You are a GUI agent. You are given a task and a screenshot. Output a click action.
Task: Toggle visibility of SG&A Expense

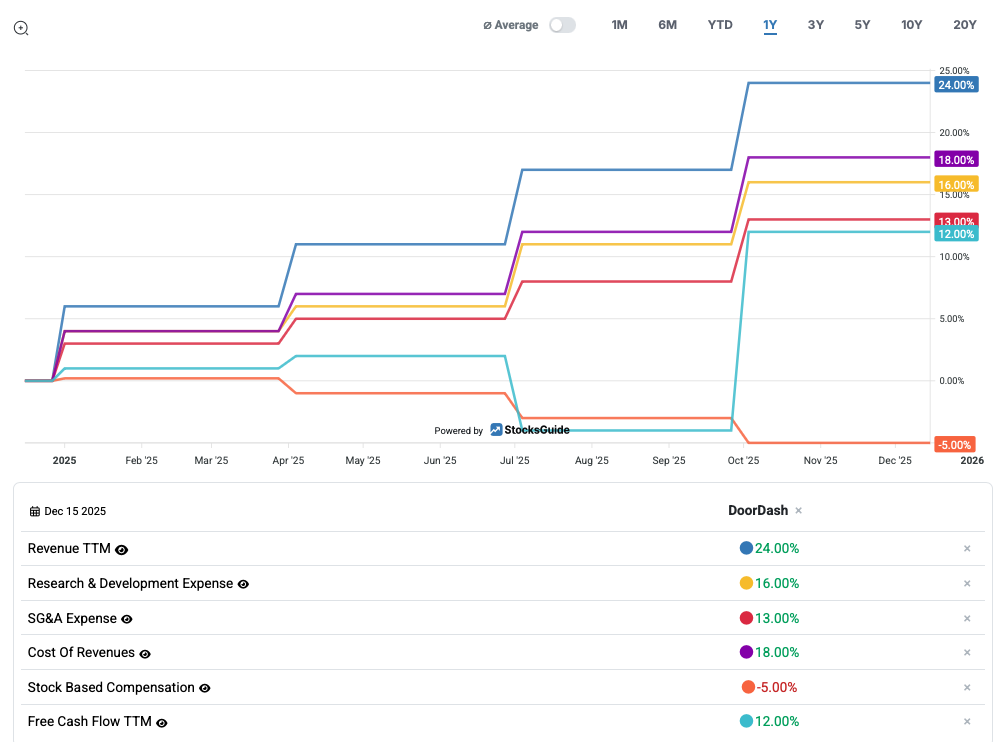coord(127,619)
